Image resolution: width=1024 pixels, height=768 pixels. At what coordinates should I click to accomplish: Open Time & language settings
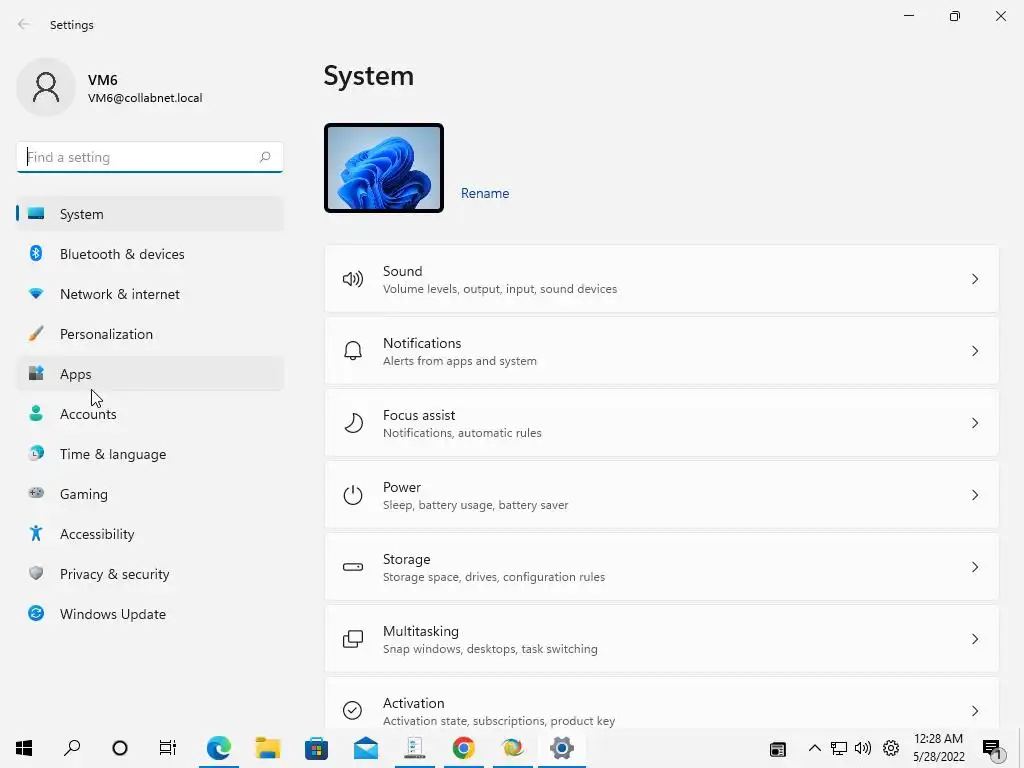point(150,454)
